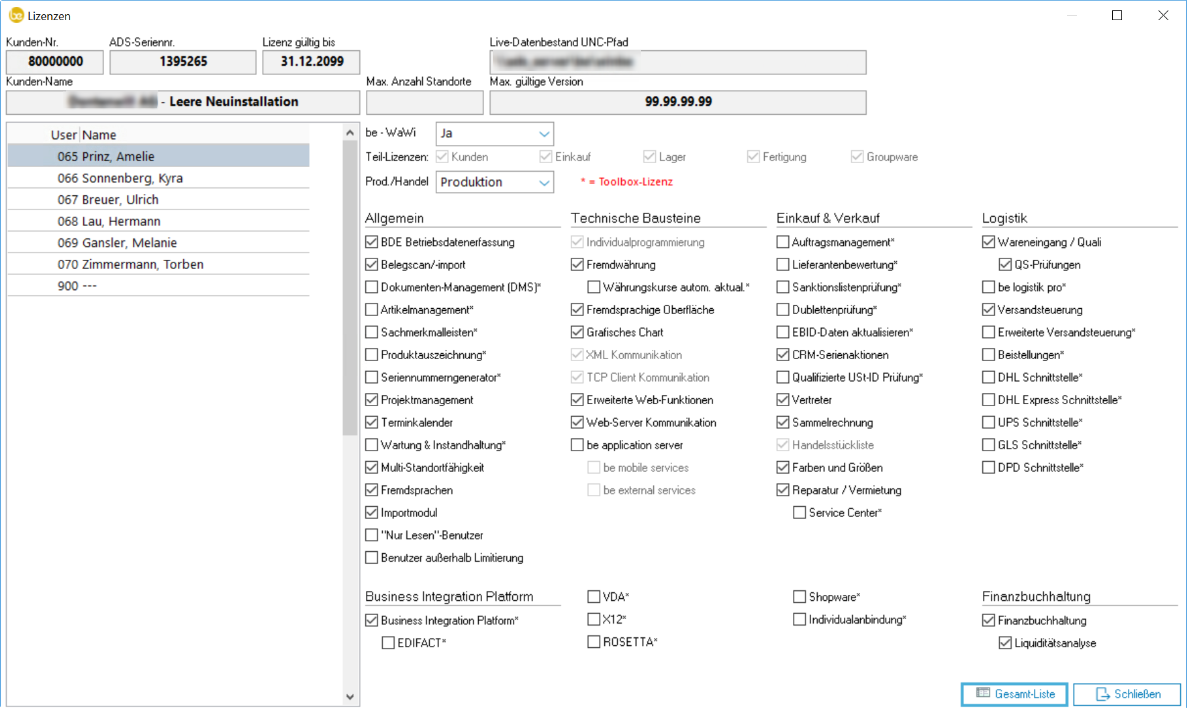This screenshot has width=1190, height=714.
Task: Uncheck Liquiditätsanalyse option
Action: 1006,643
